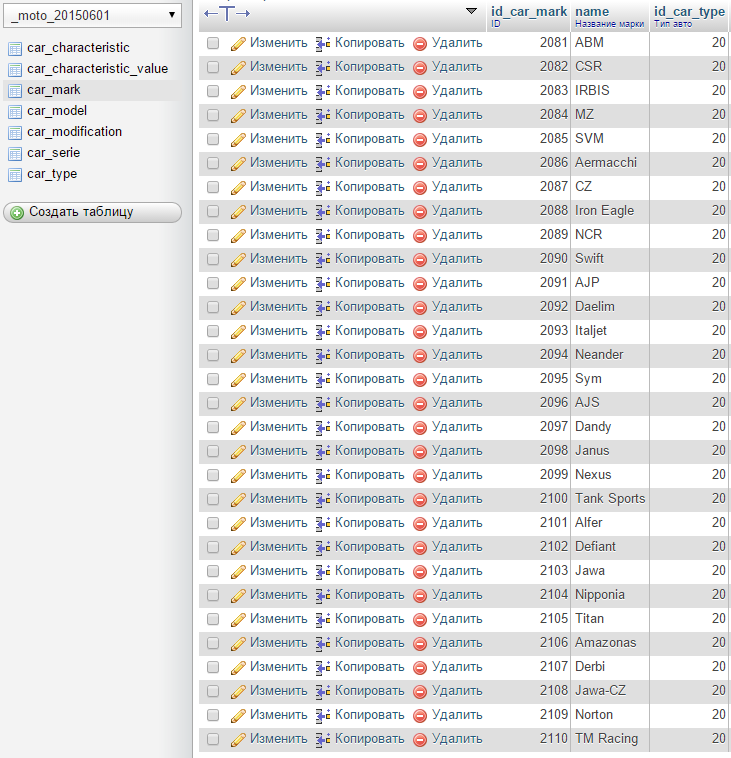Image resolution: width=731 pixels, height=758 pixels.
Task: Click the table icon beside car_serie
Action: 15,154
